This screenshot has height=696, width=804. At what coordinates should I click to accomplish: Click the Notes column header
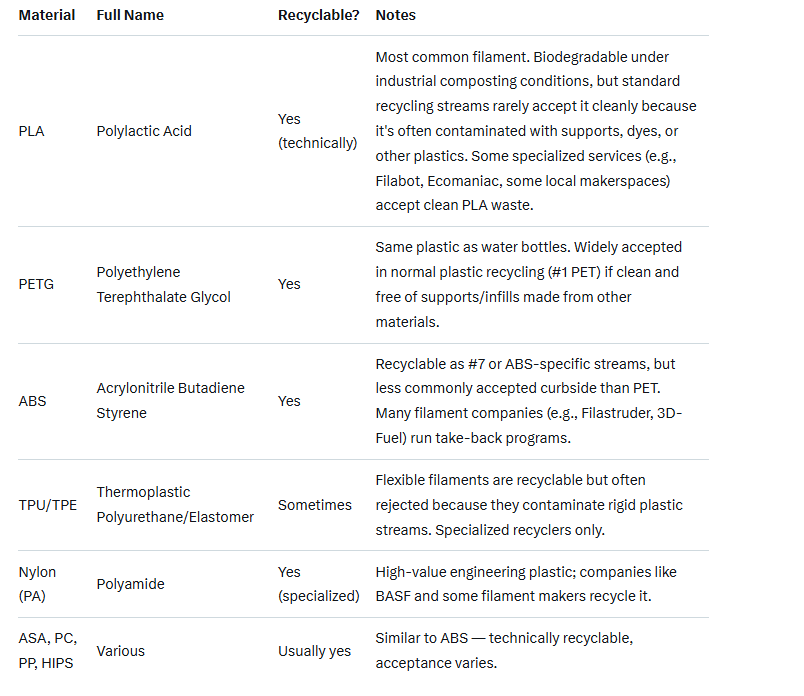(395, 16)
